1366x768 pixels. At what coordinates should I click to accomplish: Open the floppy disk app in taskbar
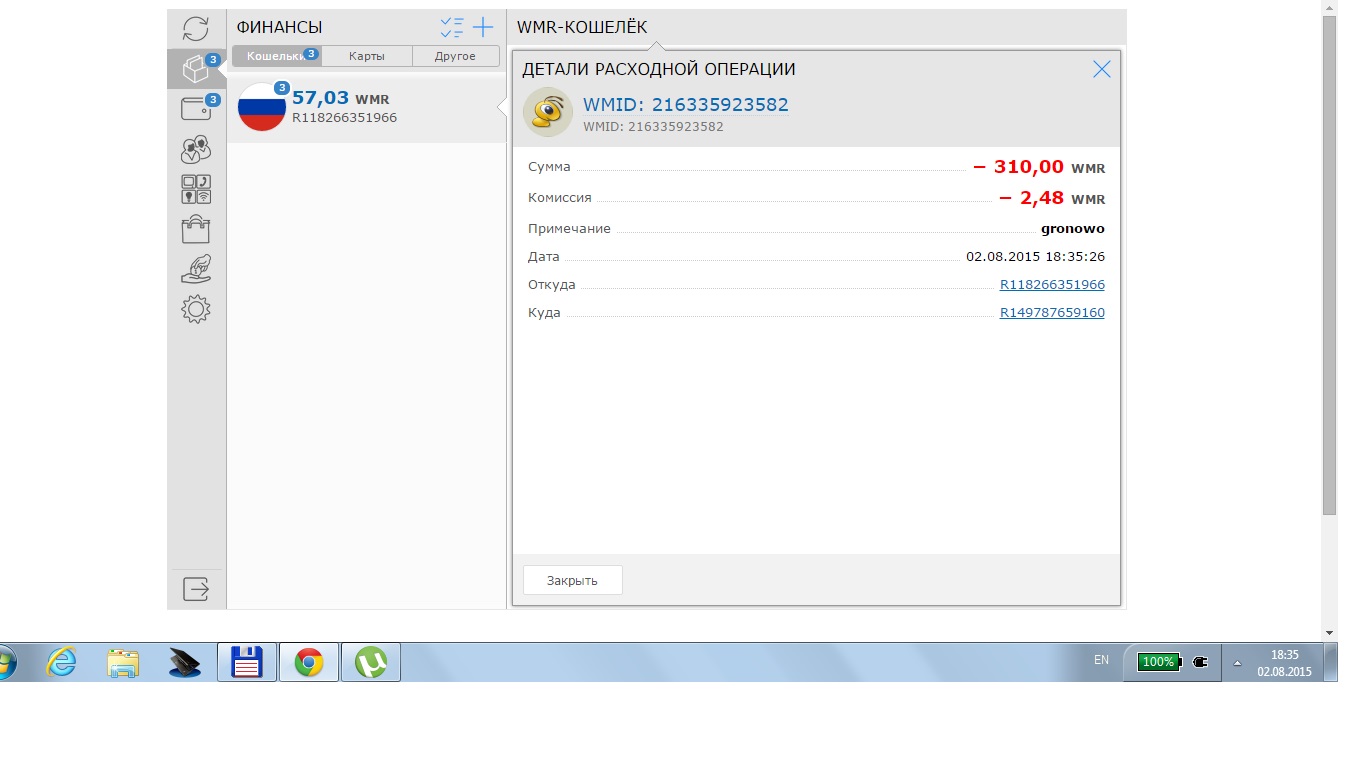(247, 662)
